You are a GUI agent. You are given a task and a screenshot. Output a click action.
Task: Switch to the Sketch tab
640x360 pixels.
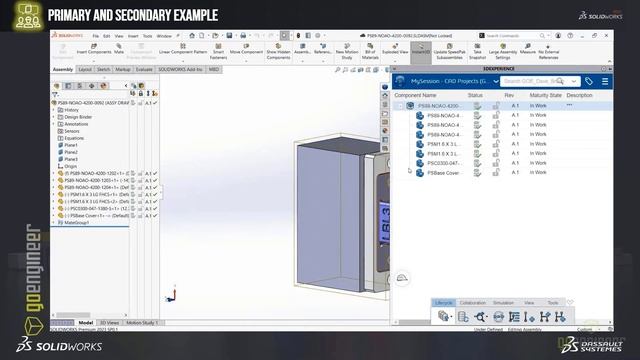pos(104,70)
